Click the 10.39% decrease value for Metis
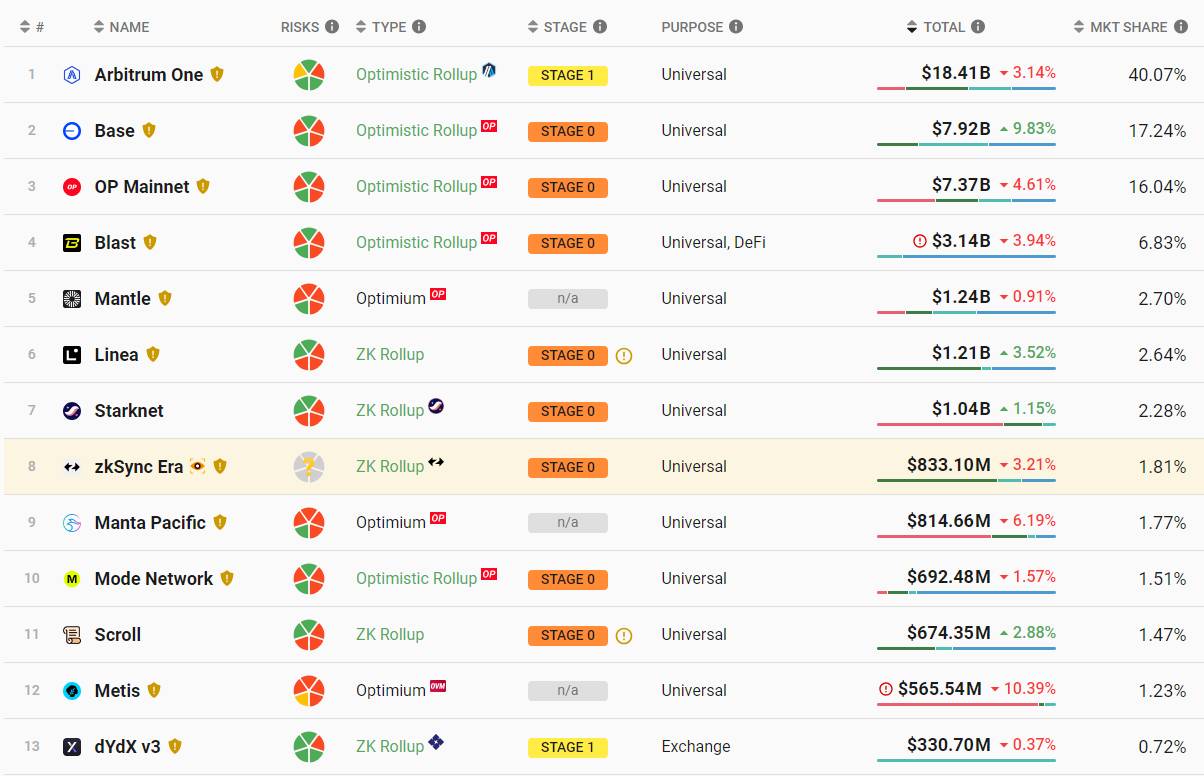The width and height of the screenshot is (1204, 776). (1029, 689)
